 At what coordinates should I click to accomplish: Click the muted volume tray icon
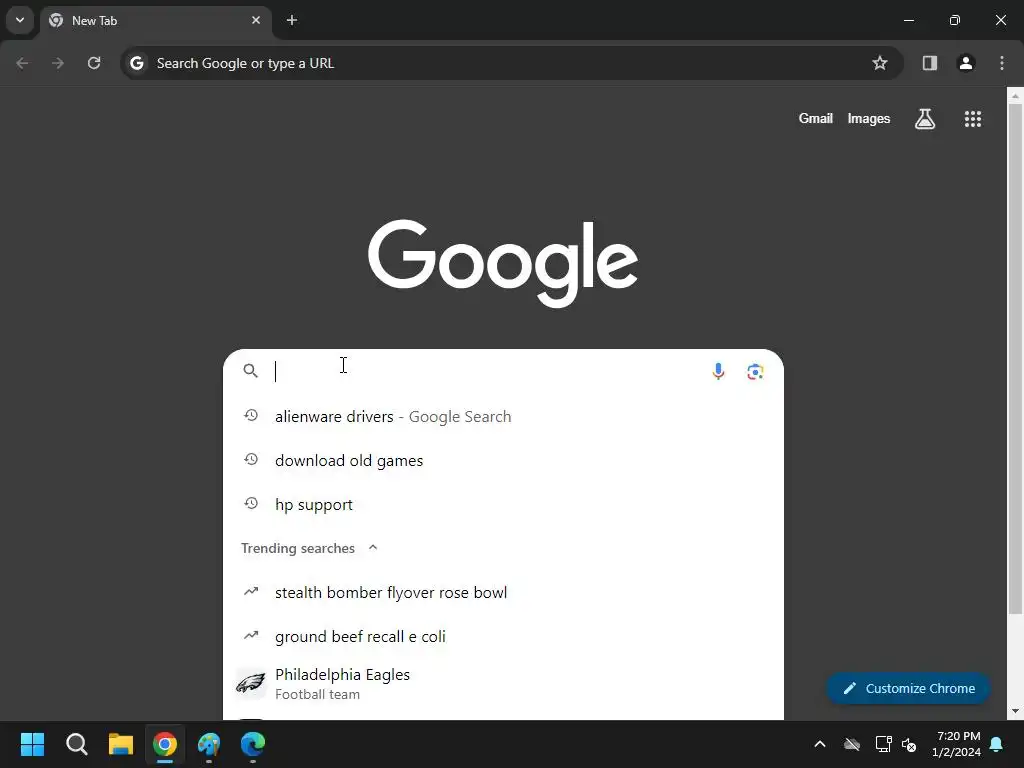908,744
